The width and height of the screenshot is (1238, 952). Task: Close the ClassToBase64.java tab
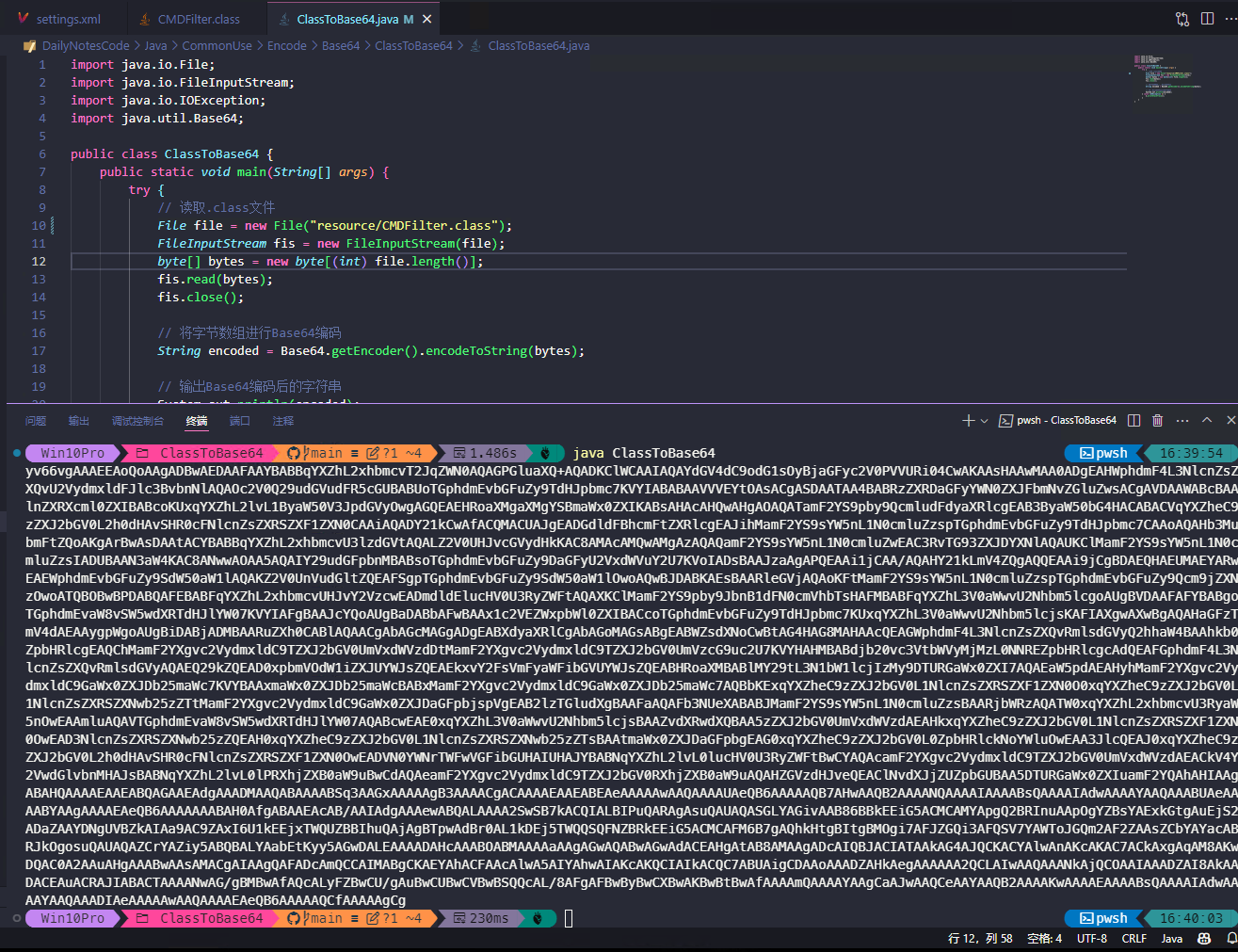click(427, 19)
